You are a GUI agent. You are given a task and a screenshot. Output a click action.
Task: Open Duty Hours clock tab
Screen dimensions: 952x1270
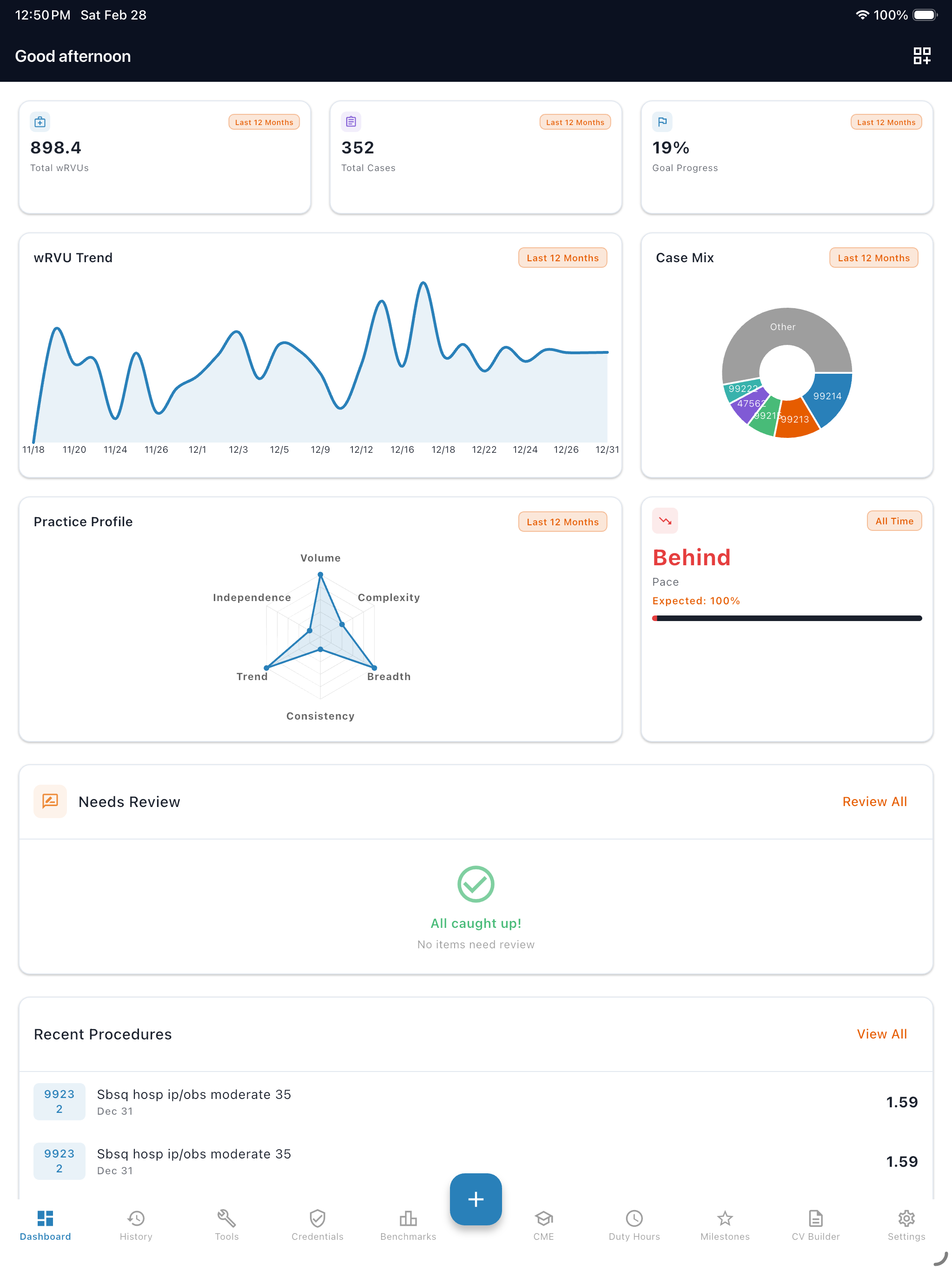click(634, 1224)
